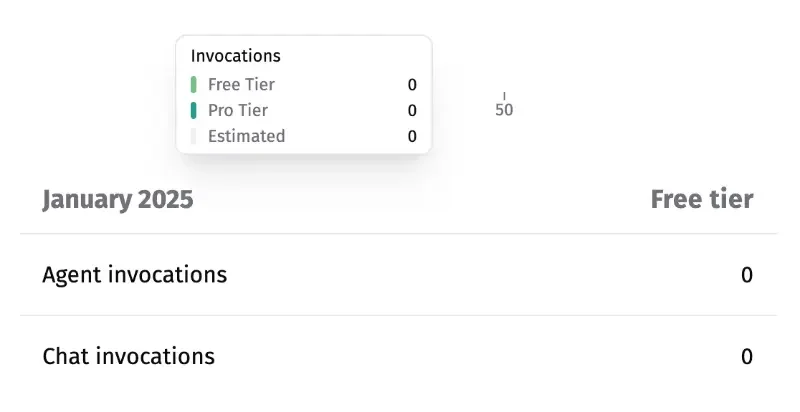Click the Agent invocations count value
Image resolution: width=800 pixels, height=412 pixels.
click(747, 275)
